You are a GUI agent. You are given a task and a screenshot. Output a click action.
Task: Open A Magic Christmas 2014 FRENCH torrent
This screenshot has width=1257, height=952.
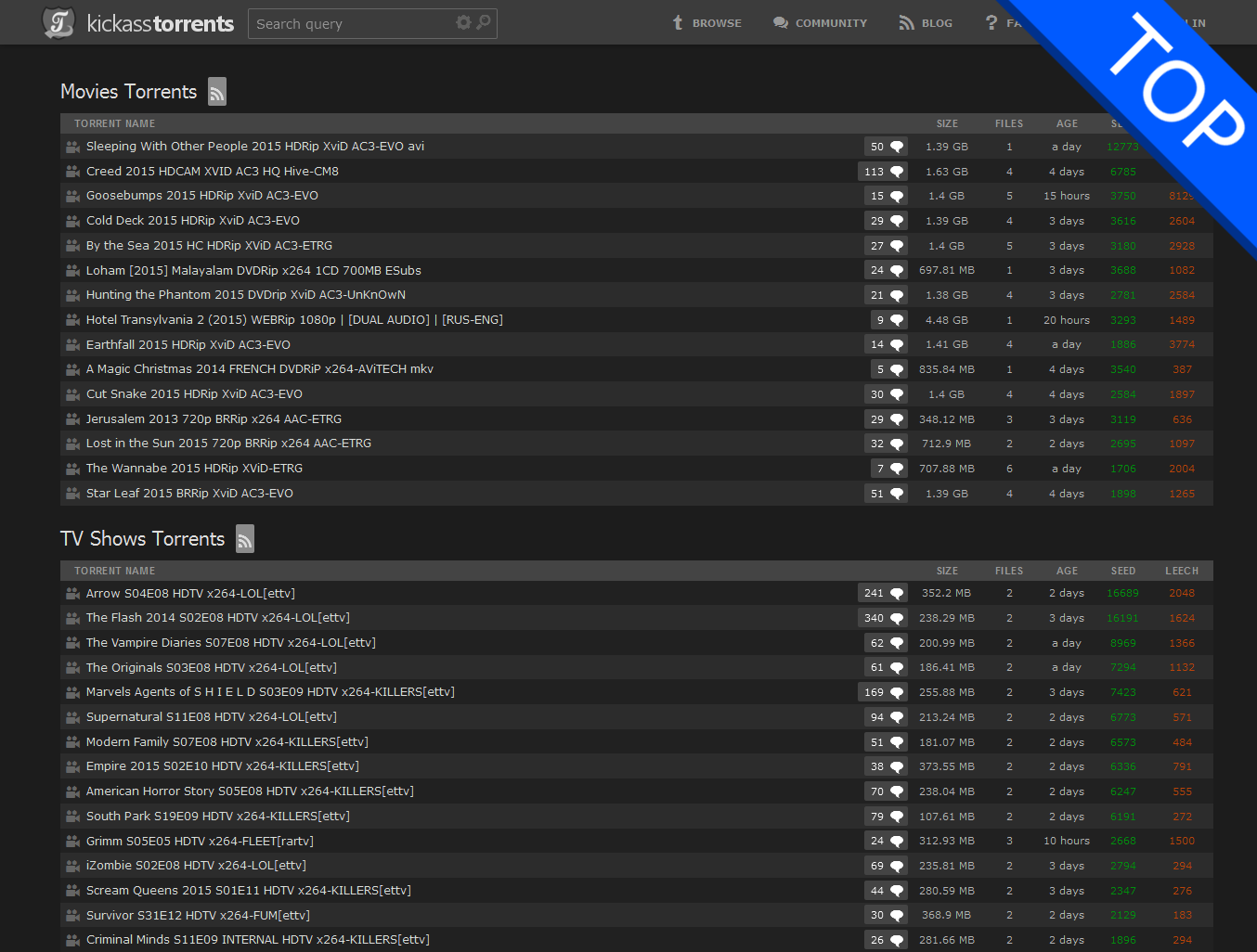260,369
